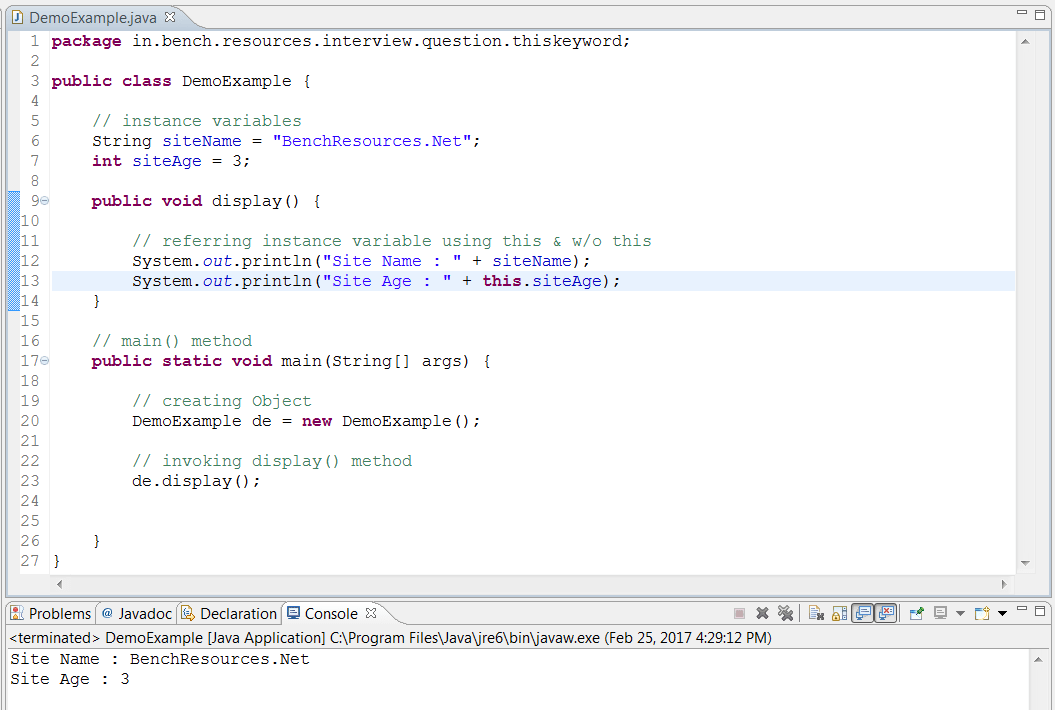Screen dimensions: 1055x710
Task: Minimize the Console view panel
Action: (x=1022, y=609)
